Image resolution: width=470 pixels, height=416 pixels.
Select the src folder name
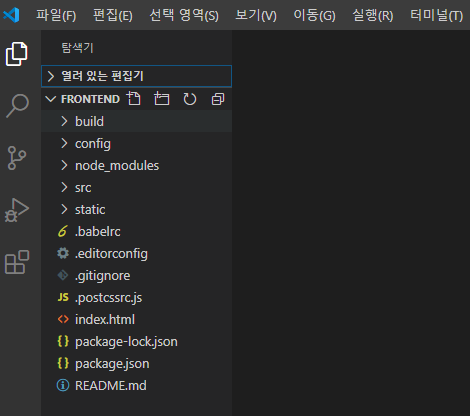(83, 188)
